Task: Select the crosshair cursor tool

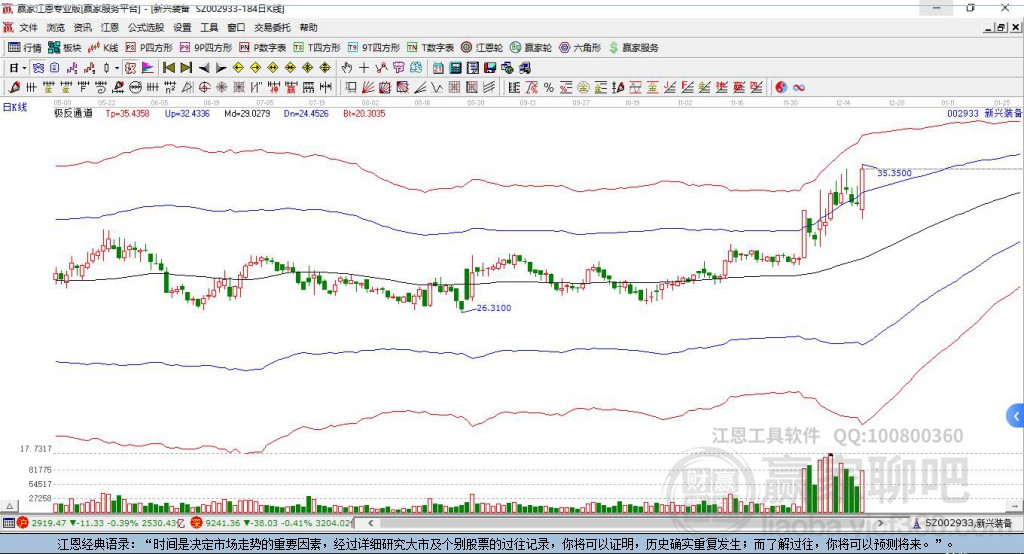Action: pyautogui.click(x=364, y=68)
